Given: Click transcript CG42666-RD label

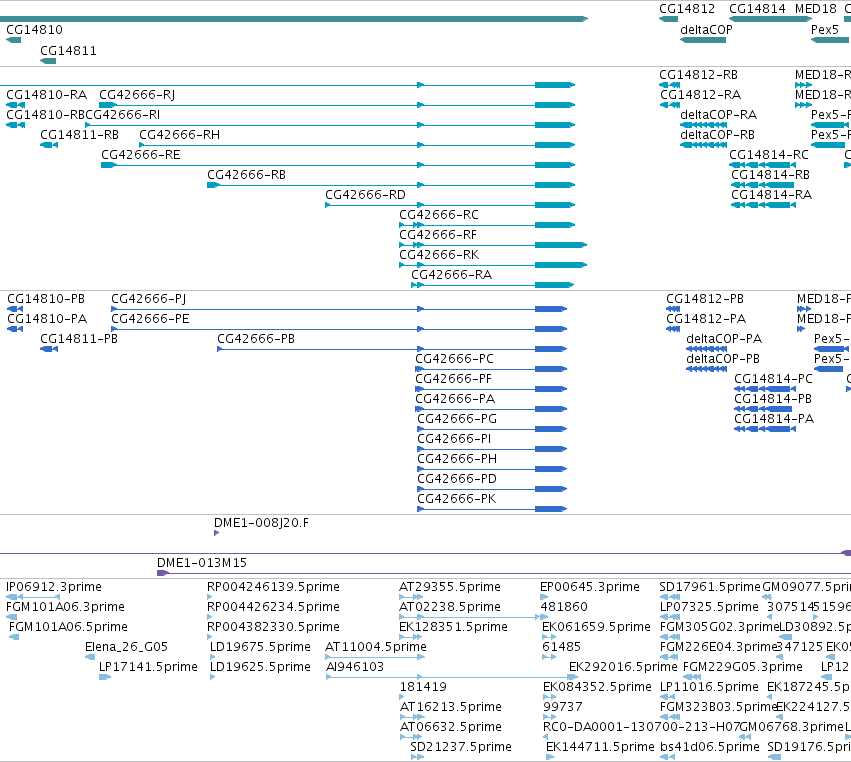Looking at the screenshot, I should [365, 195].
